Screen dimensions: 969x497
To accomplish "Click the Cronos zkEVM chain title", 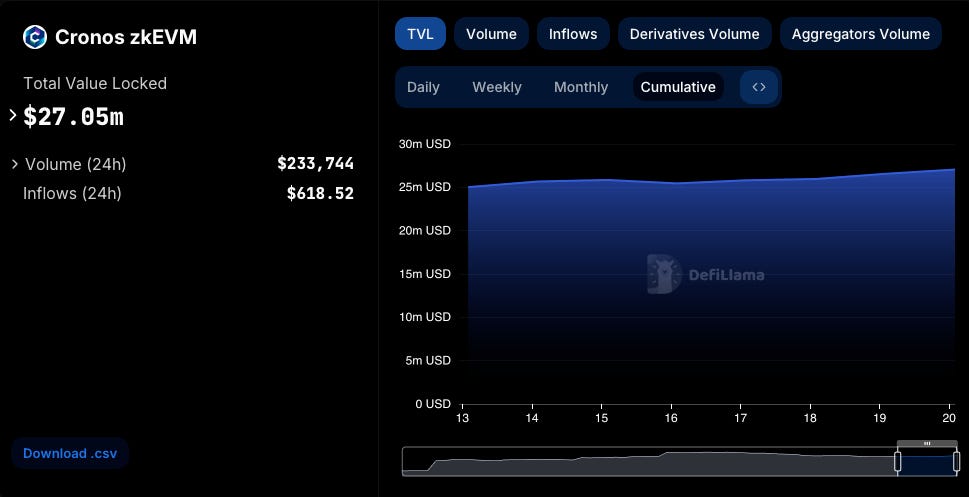I will click(x=126, y=37).
